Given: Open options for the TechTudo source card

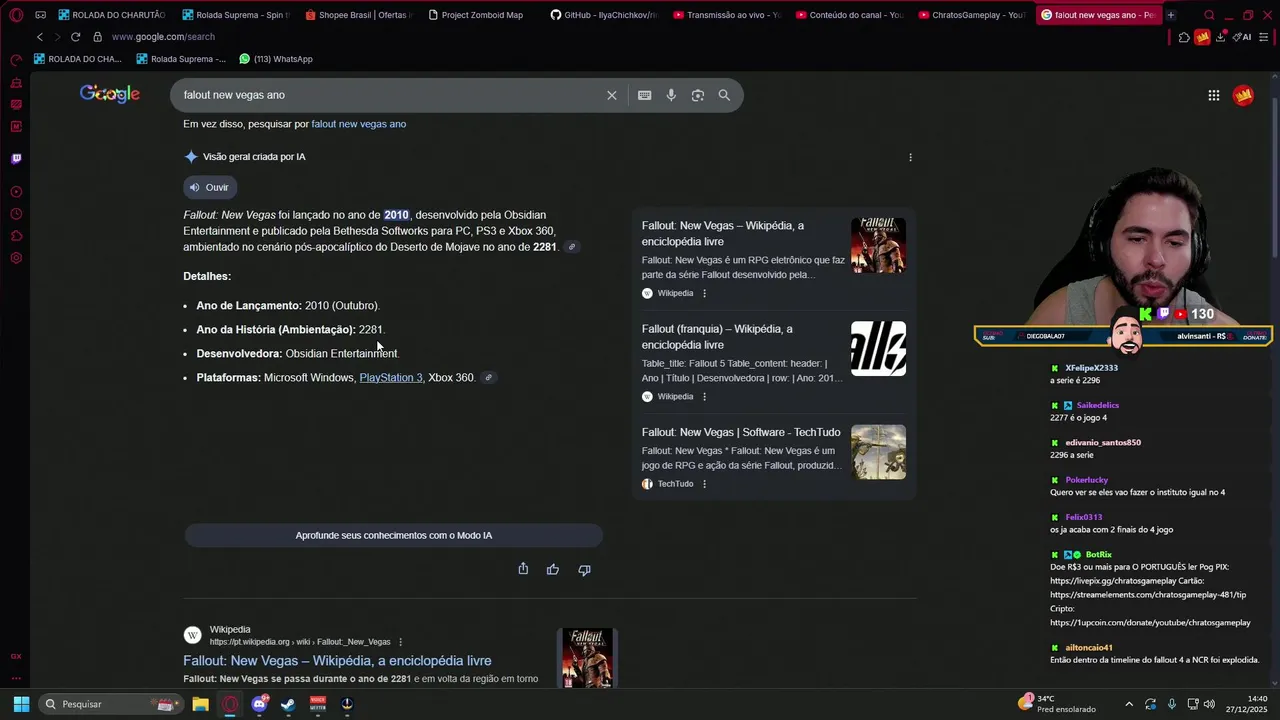Looking at the screenshot, I should coord(704,484).
